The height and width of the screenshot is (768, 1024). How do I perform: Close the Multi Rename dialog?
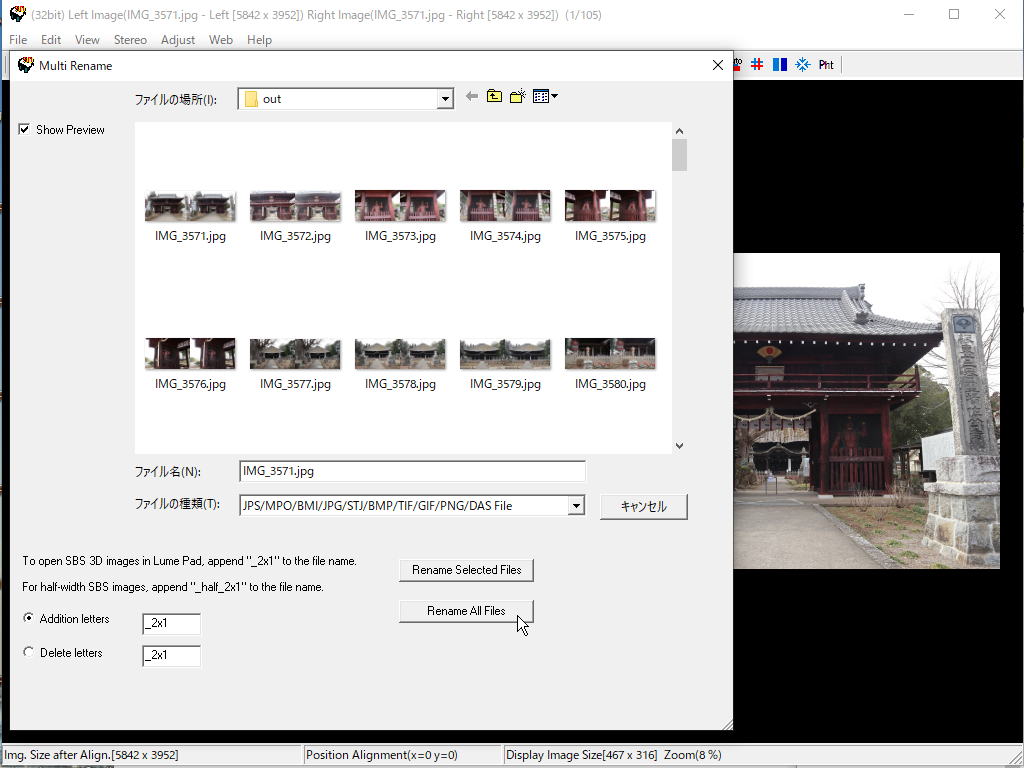[x=718, y=65]
